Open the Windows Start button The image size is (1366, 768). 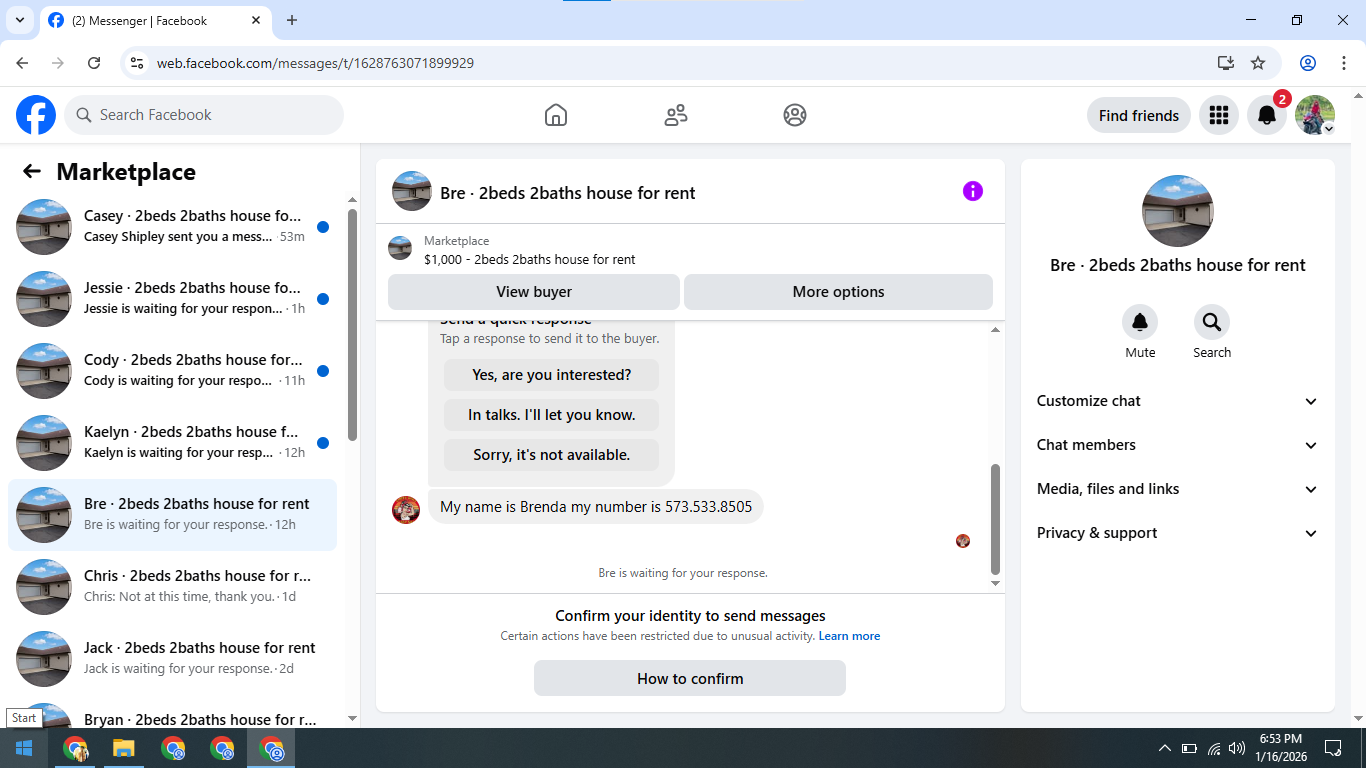coord(24,748)
